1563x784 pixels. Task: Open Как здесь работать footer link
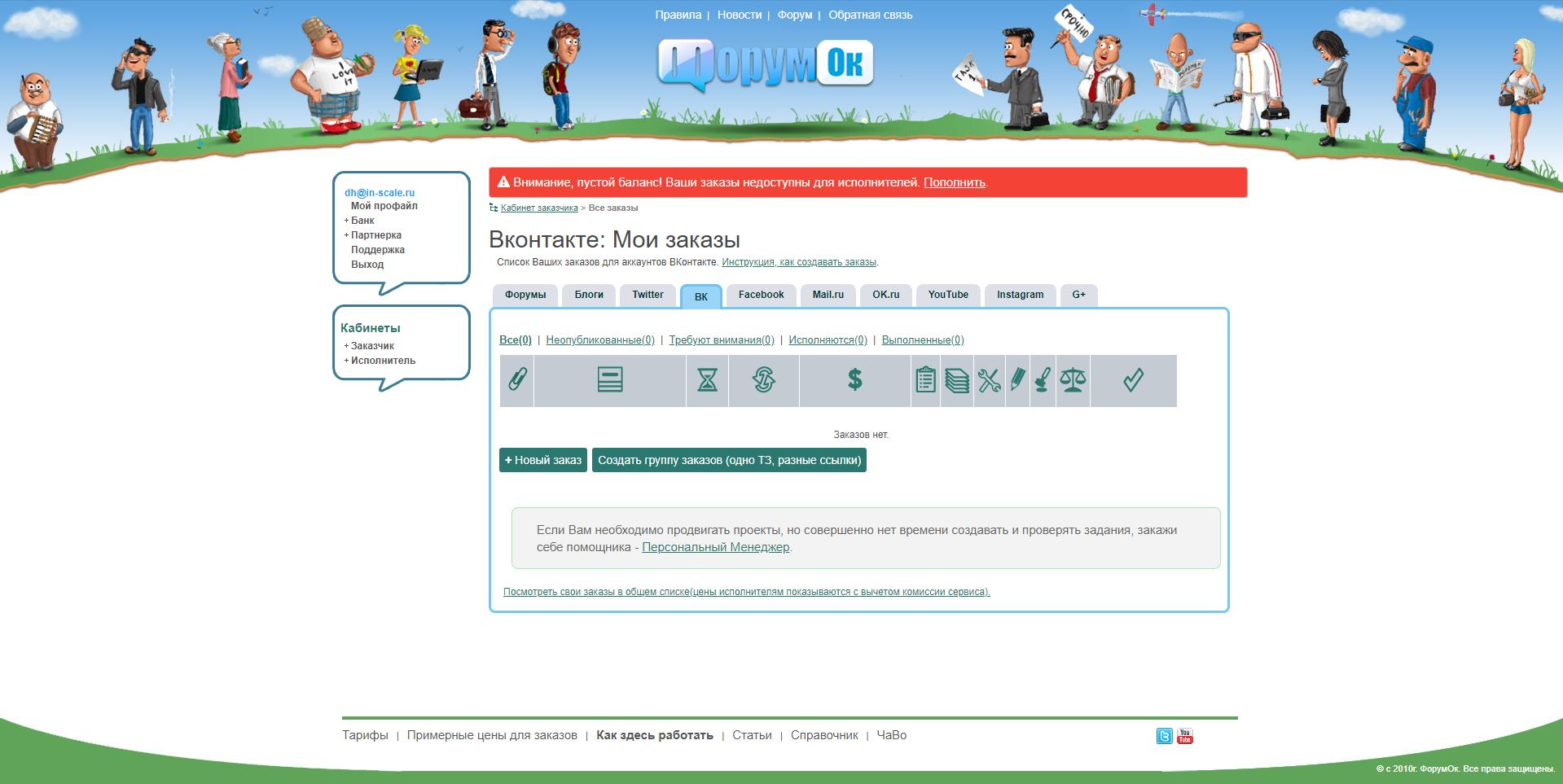[655, 735]
